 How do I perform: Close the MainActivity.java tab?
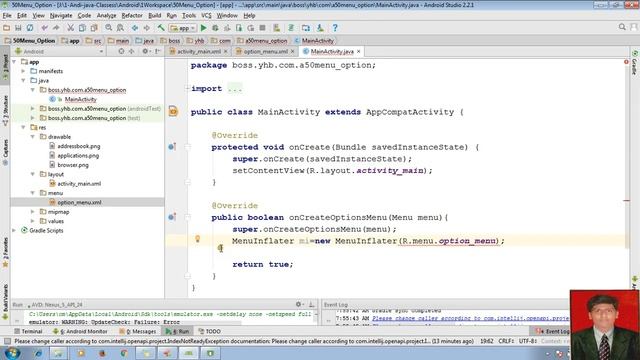point(358,51)
